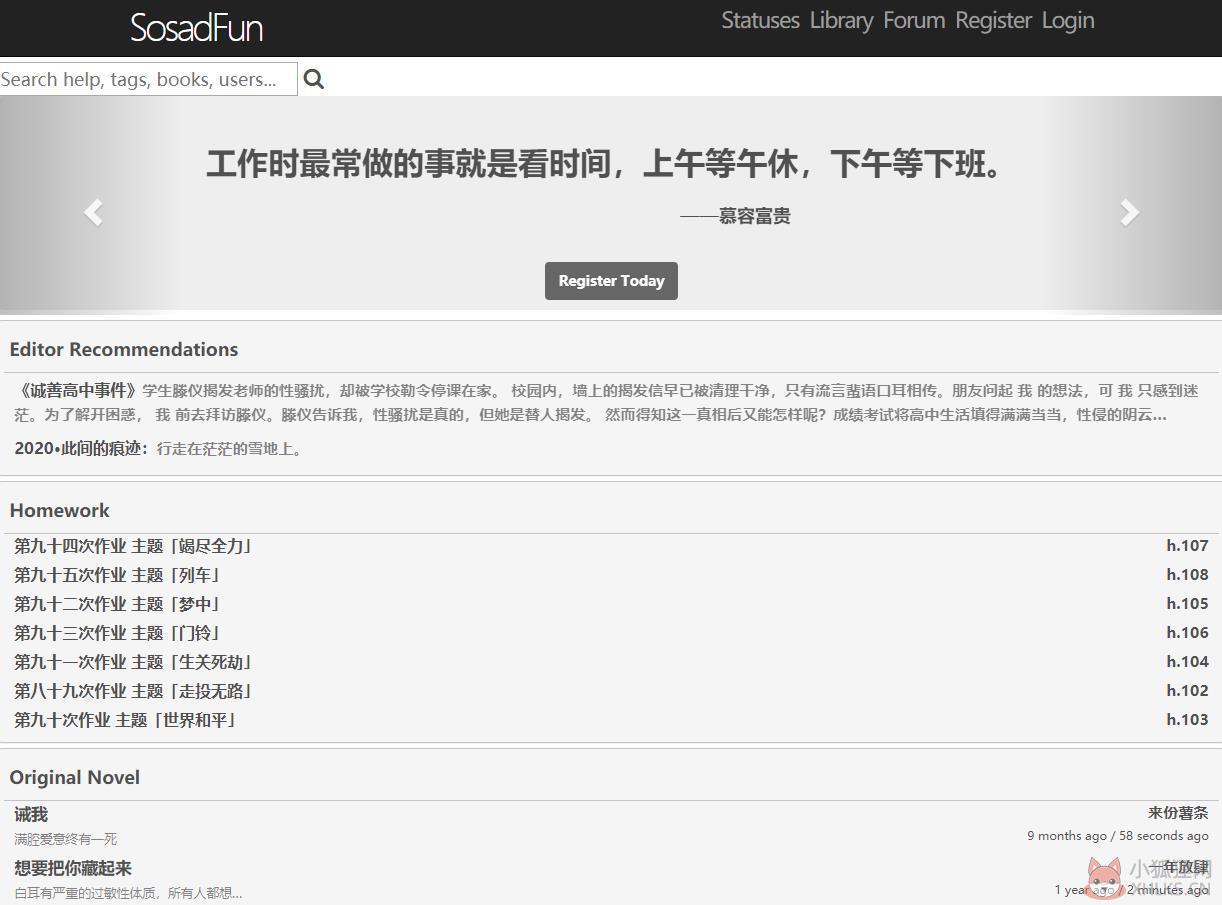
Task: Click the h.104 label
Action: (x=1187, y=662)
